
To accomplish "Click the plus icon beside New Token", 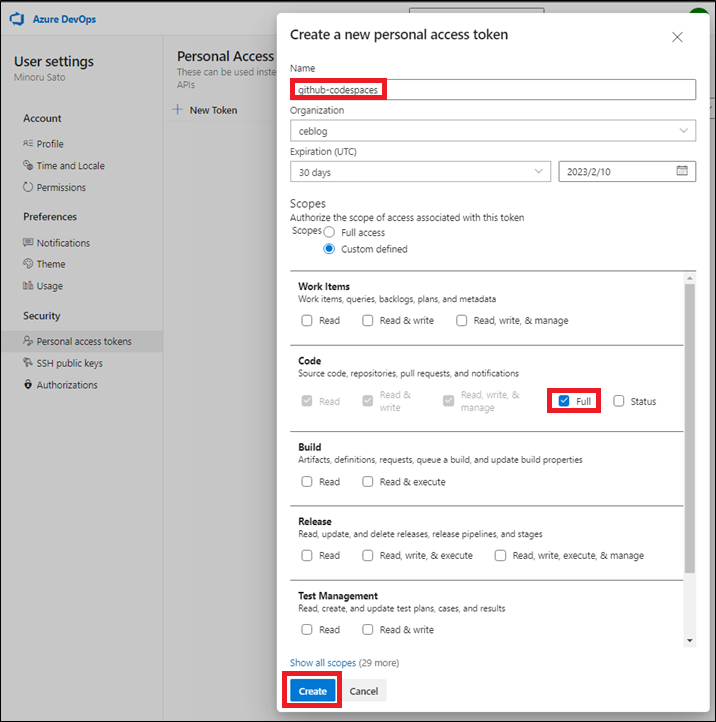I will [178, 110].
